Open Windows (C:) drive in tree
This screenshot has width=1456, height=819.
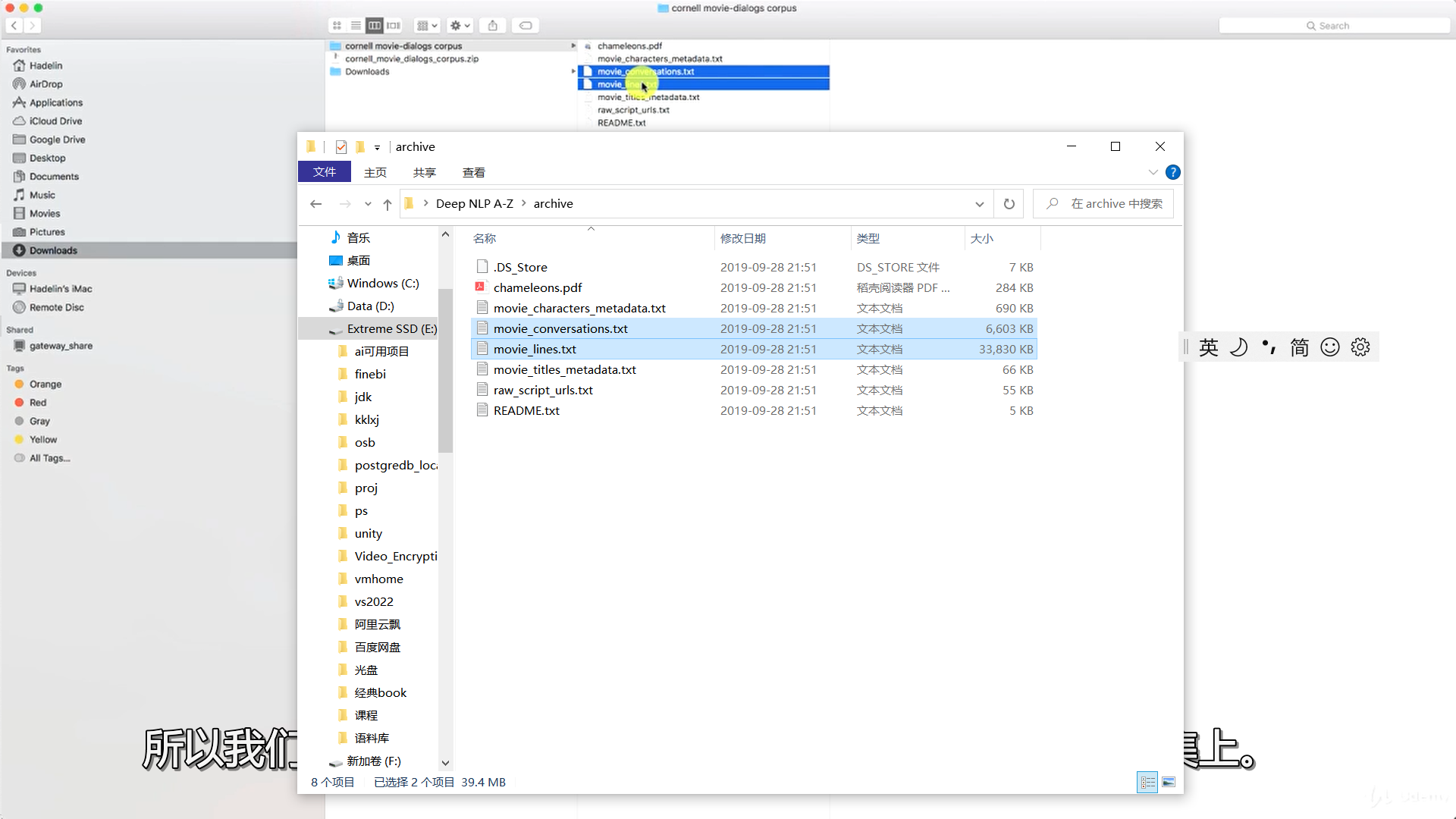(x=382, y=284)
